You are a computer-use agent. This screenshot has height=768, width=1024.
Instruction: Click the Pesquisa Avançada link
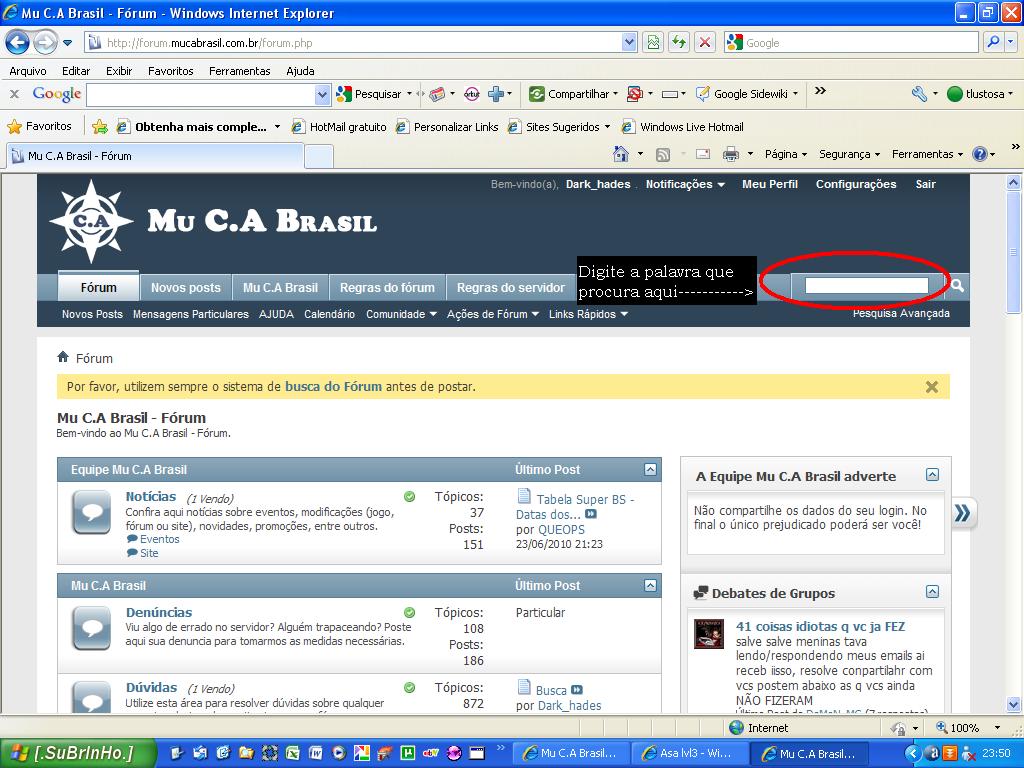(900, 313)
